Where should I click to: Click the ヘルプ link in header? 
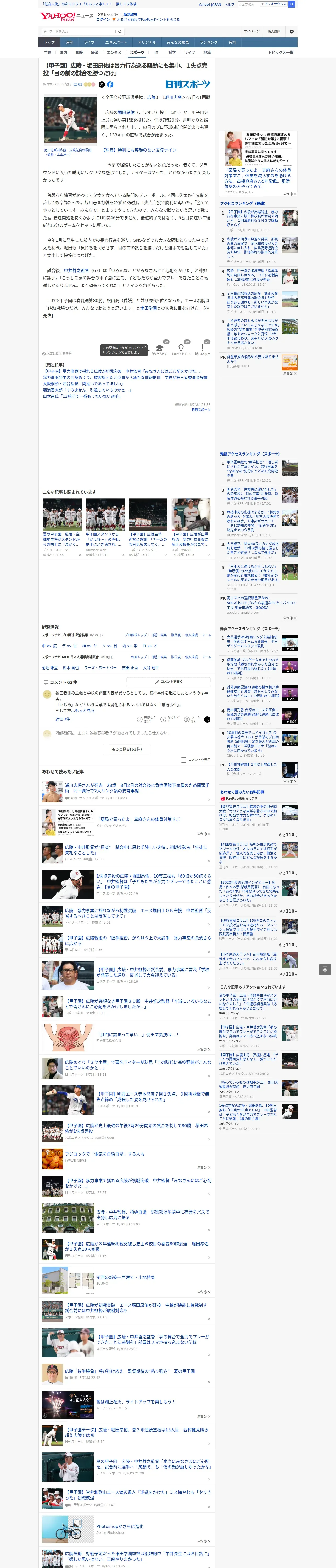[229, 4]
